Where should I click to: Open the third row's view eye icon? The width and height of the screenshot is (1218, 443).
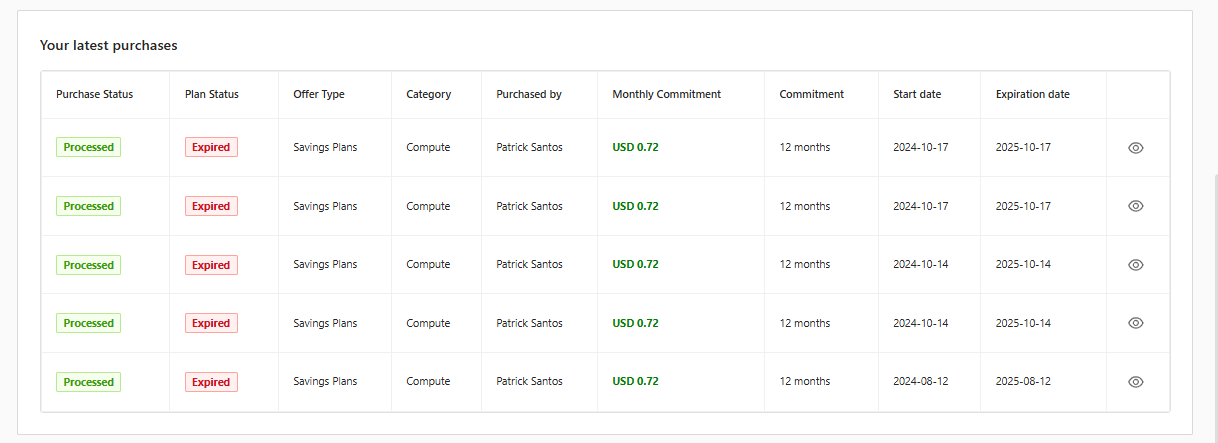(x=1135, y=265)
